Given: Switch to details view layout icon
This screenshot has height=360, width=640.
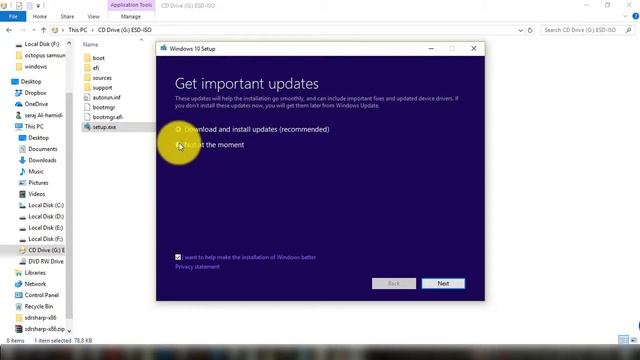Looking at the screenshot, I should pos(623,340).
